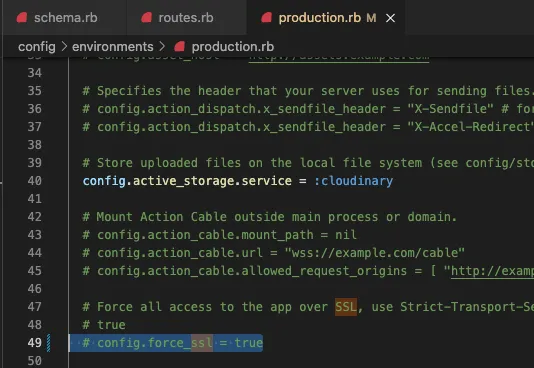
Task: Click the "X-Sendfile" string on line 36
Action: [450, 109]
